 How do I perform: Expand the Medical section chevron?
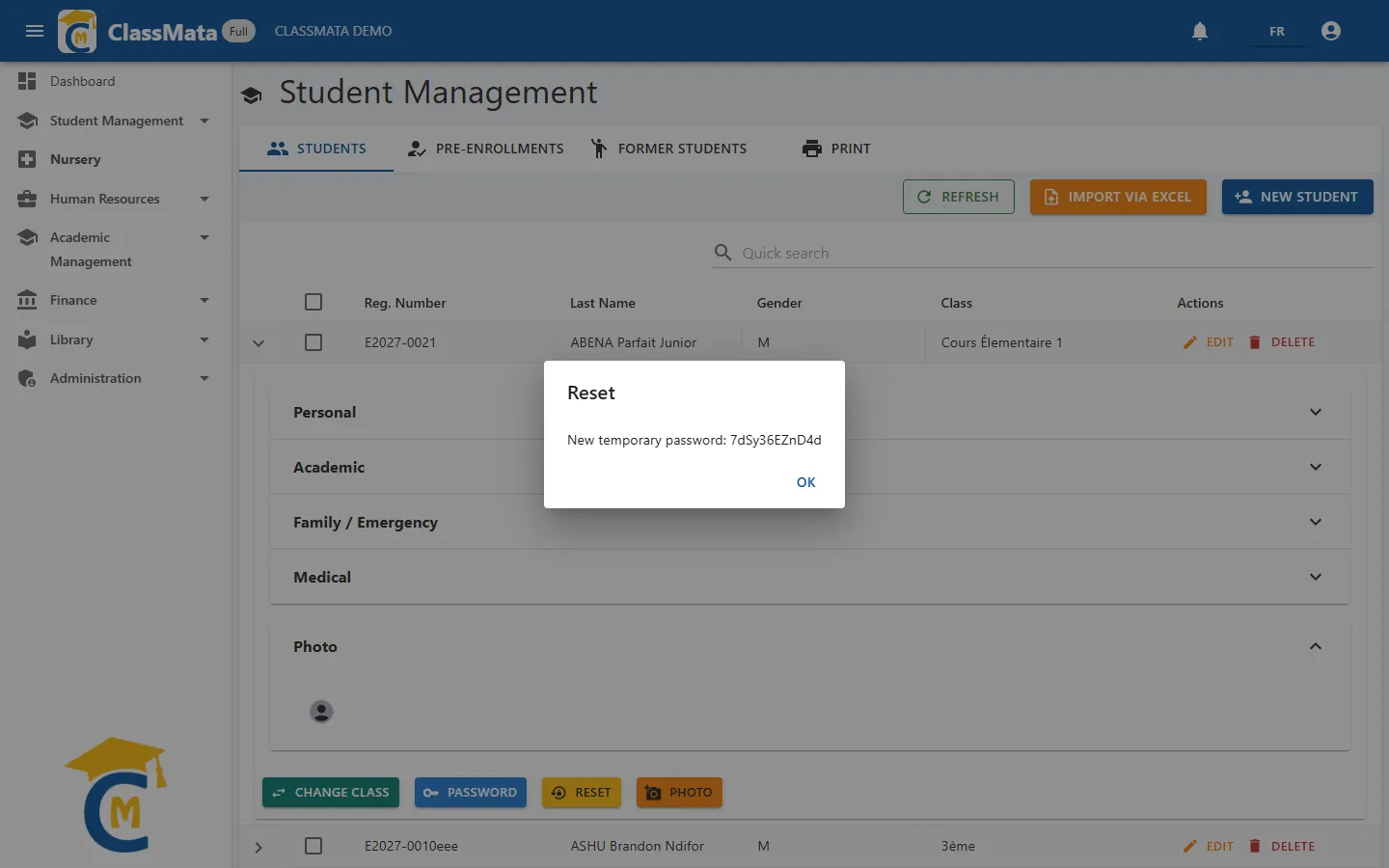point(1316,577)
